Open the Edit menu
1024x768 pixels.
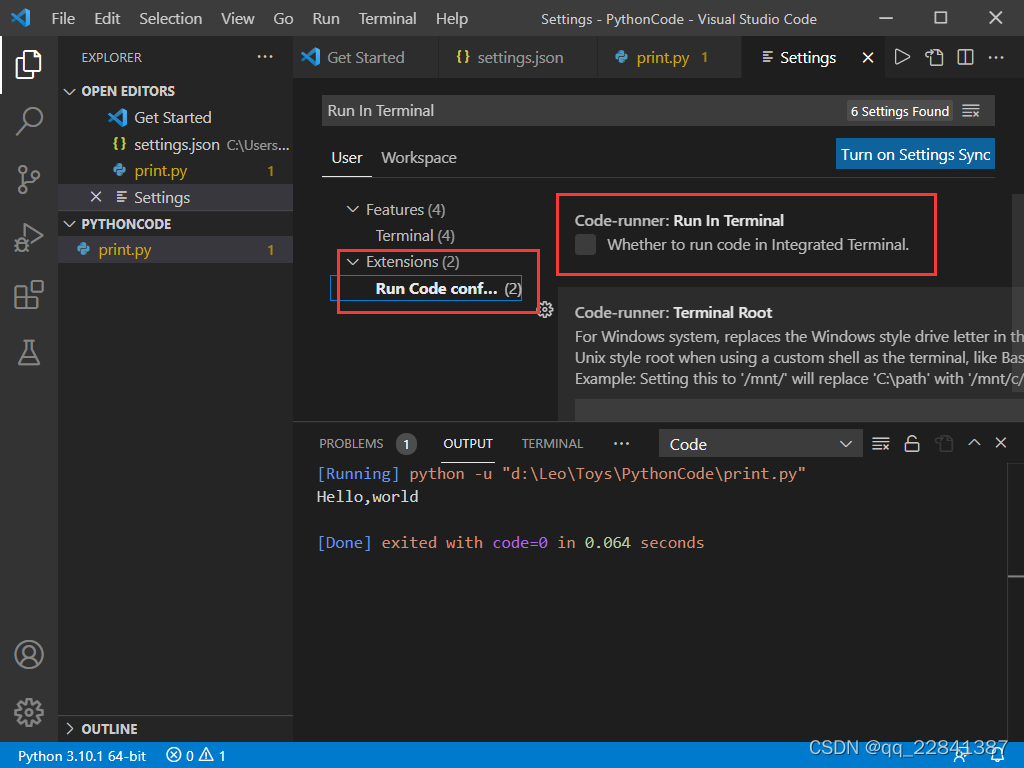tap(106, 18)
